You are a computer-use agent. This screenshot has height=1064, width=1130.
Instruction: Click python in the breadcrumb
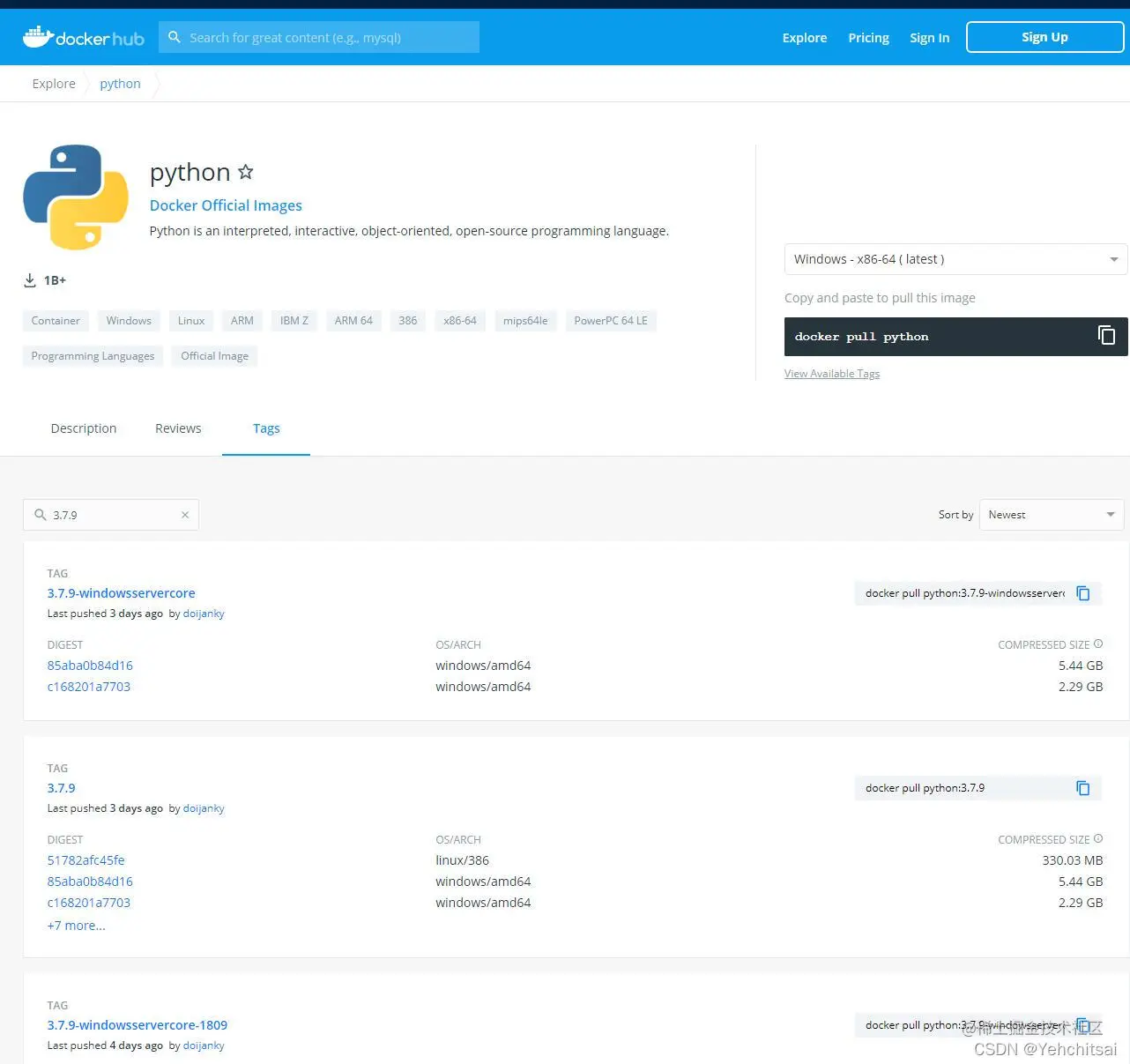(x=120, y=84)
